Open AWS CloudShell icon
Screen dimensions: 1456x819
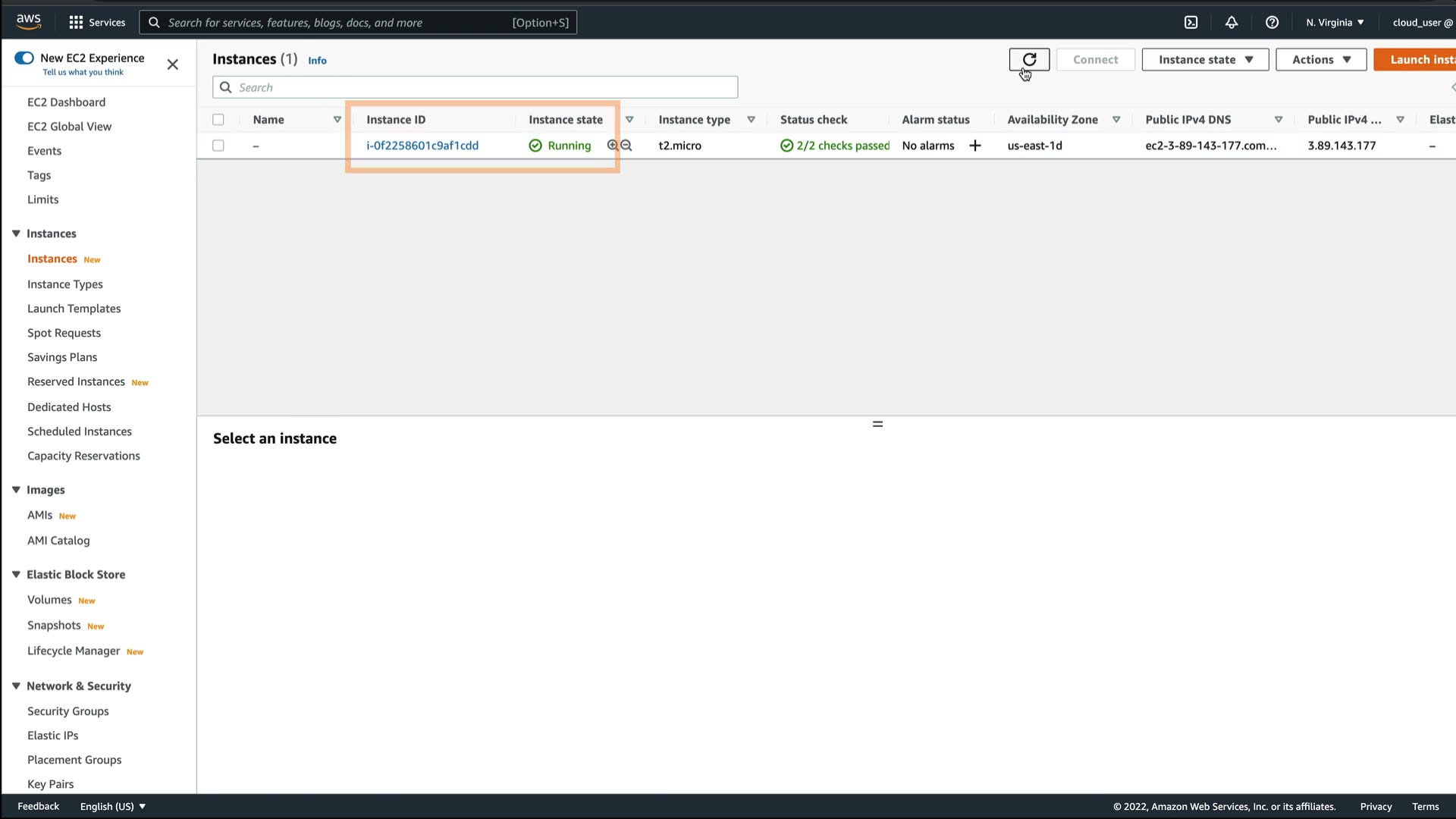coord(1191,22)
